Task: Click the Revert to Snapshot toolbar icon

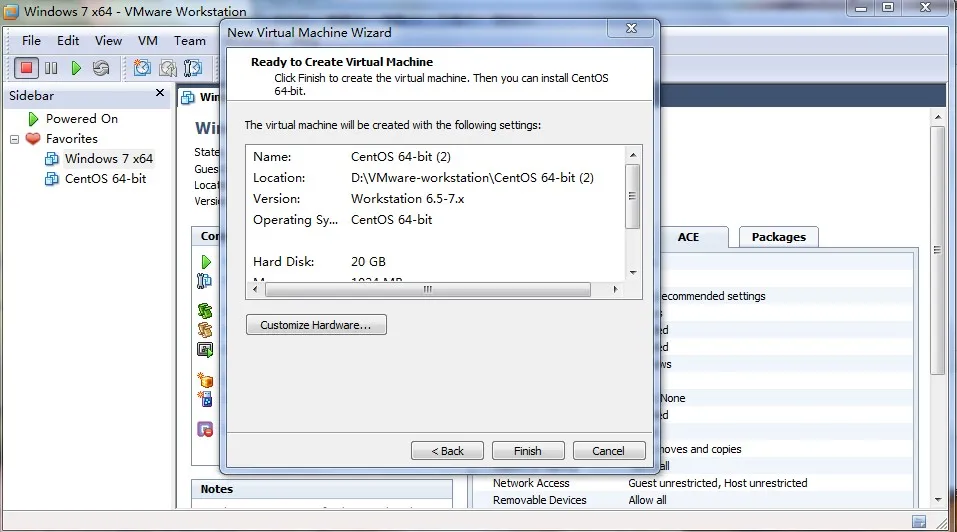Action: click(168, 68)
